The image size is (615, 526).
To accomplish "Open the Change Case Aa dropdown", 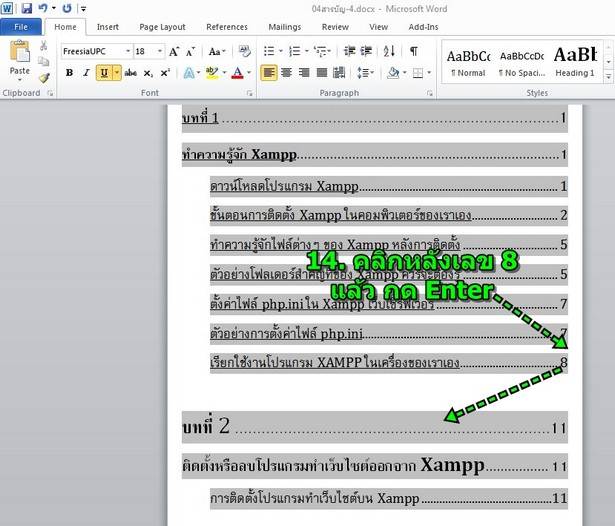I will [x=217, y=51].
